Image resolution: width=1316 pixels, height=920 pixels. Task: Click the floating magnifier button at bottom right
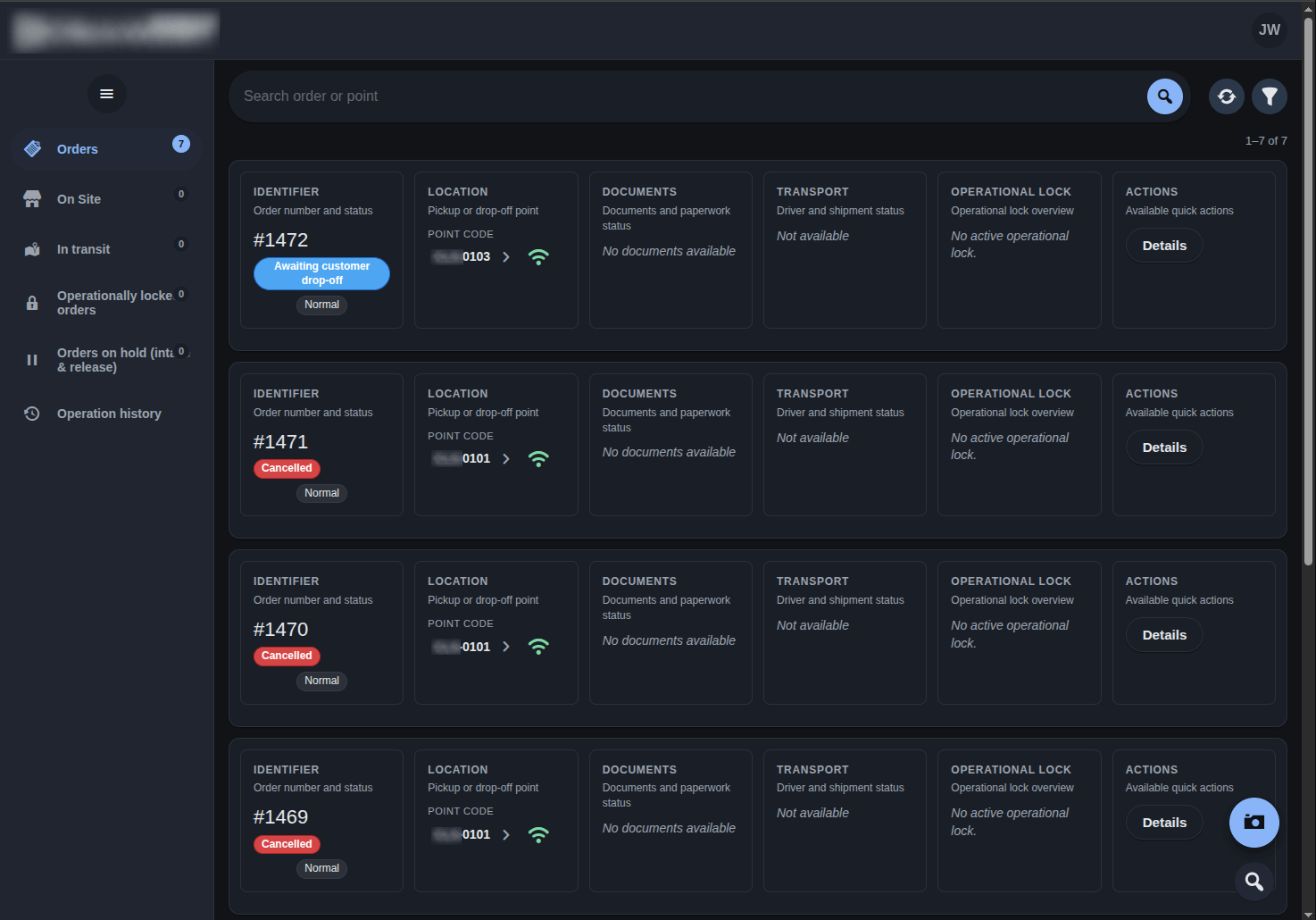point(1254,882)
